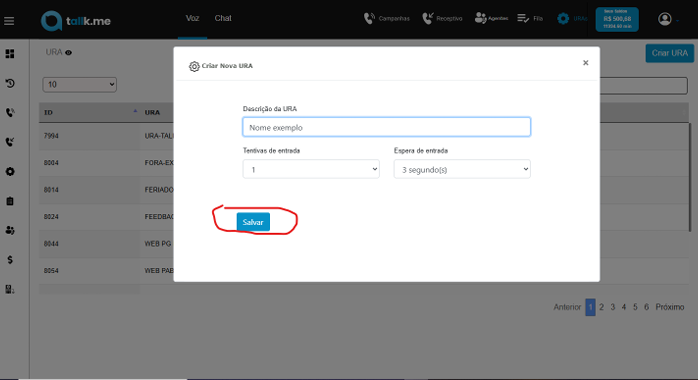
Task: Open the dashboard grid icon in sidebar
Action: tap(10, 54)
